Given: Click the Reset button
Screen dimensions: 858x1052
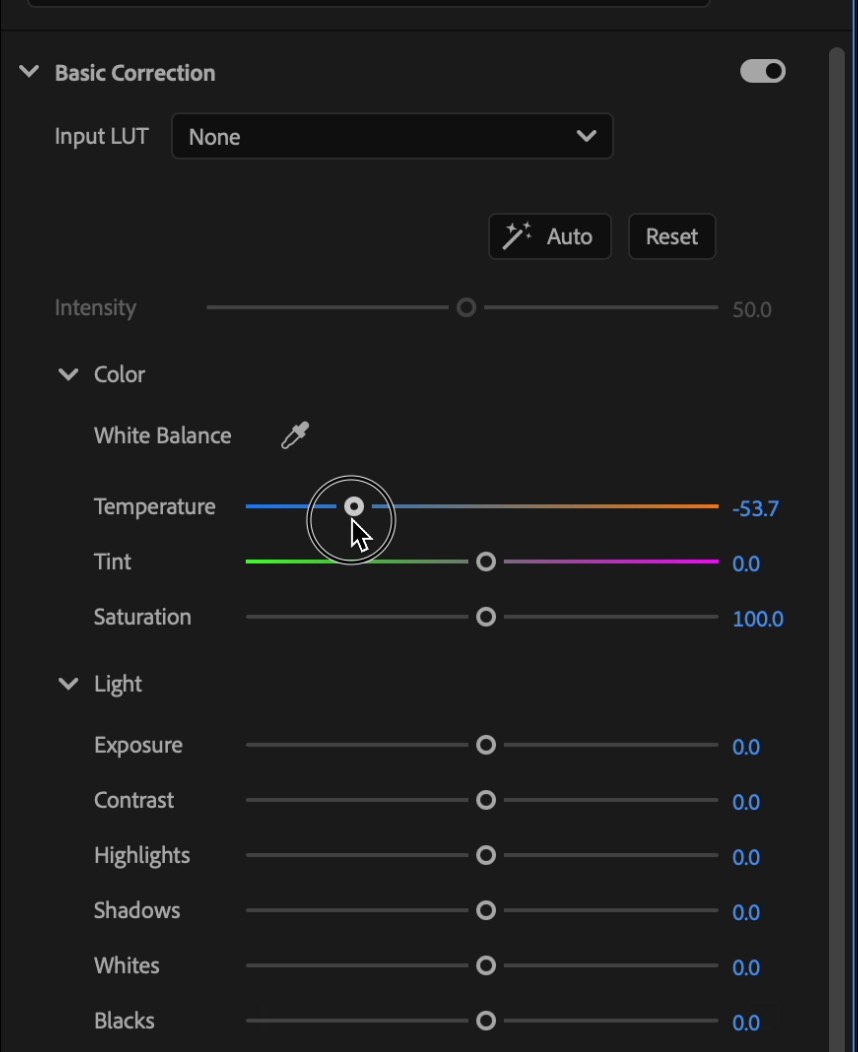Looking at the screenshot, I should pos(672,236).
